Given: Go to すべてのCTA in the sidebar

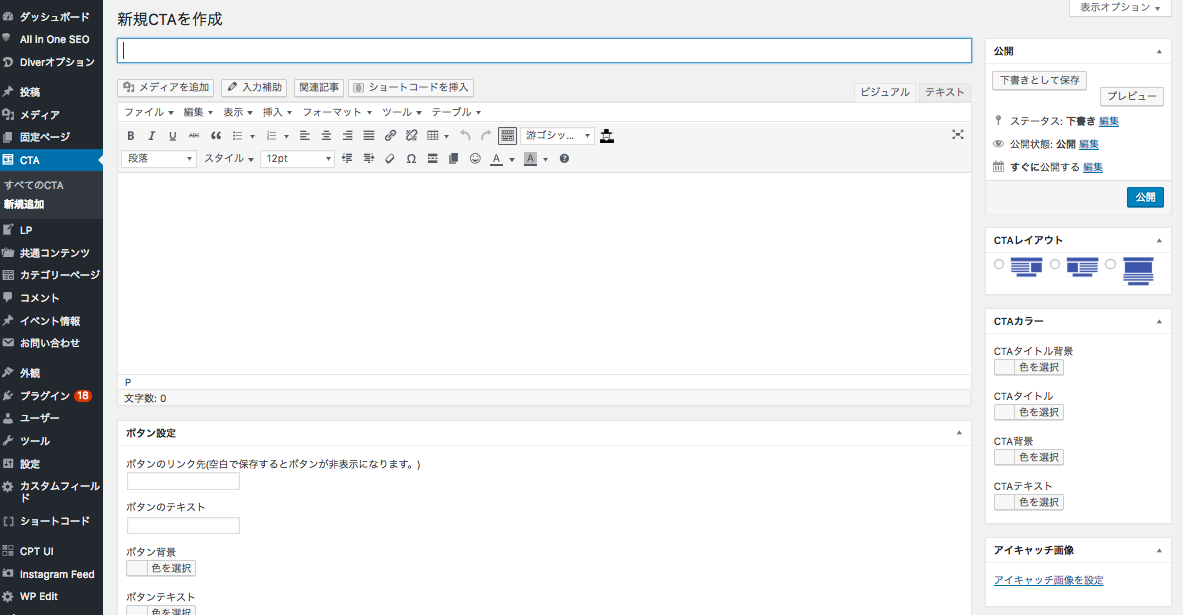Looking at the screenshot, I should (34, 185).
